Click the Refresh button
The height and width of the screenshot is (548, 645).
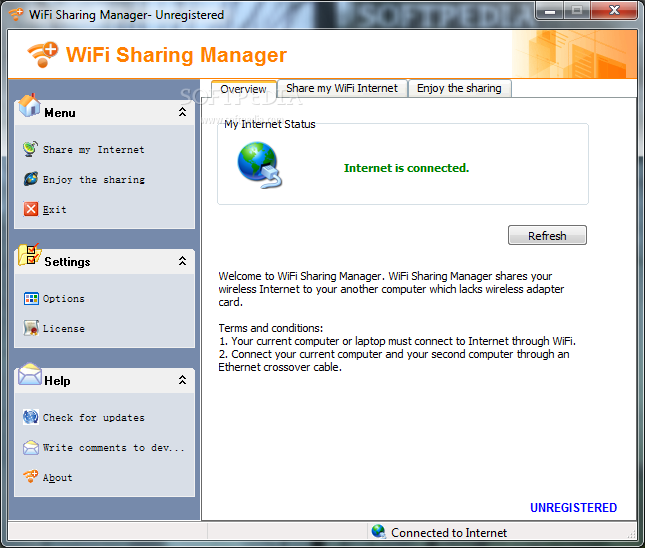coord(547,235)
